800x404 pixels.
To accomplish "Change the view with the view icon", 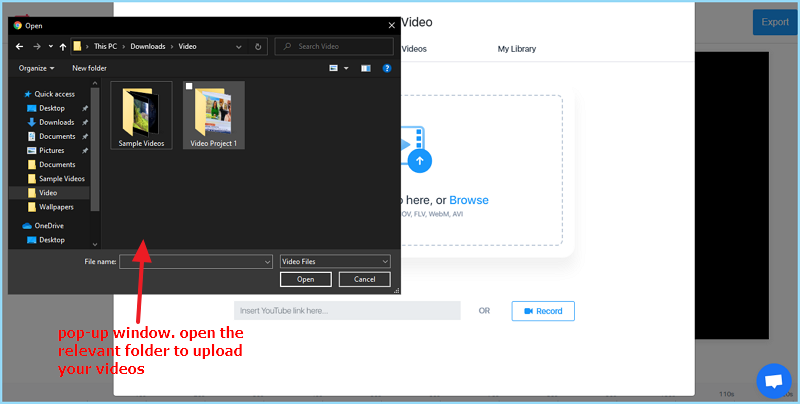I will point(334,68).
